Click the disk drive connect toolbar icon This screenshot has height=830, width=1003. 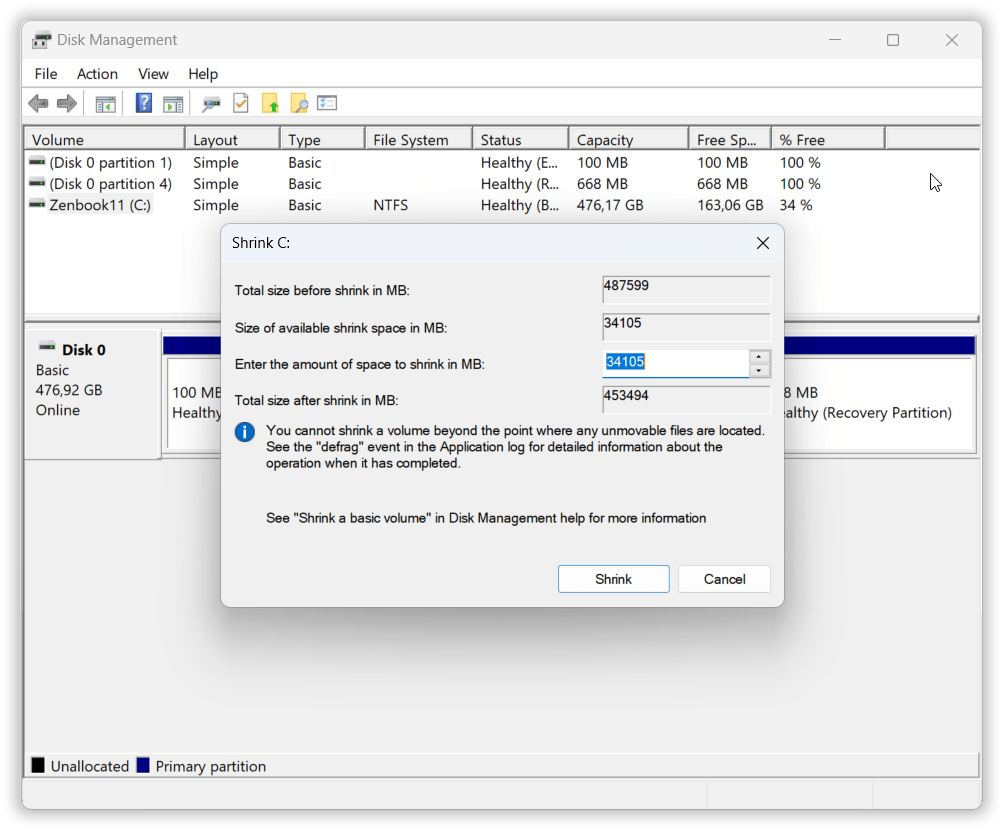pyautogui.click(x=211, y=103)
